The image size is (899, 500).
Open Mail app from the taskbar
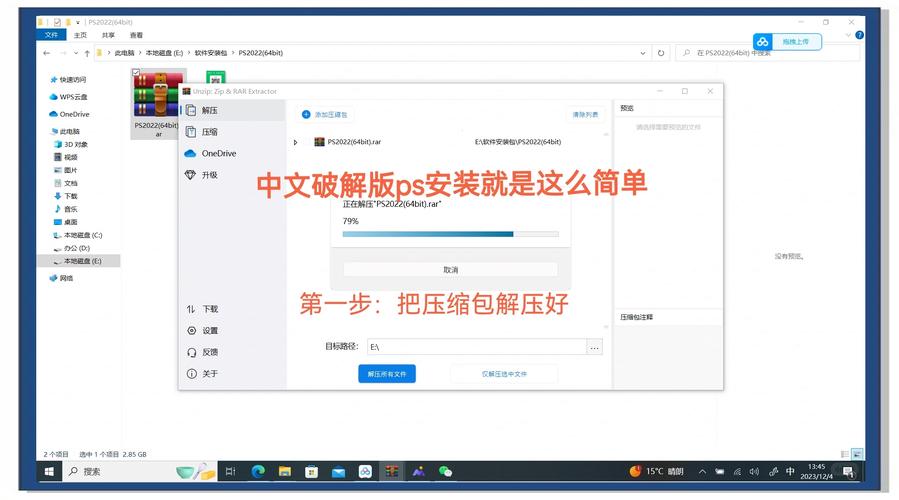click(x=338, y=471)
